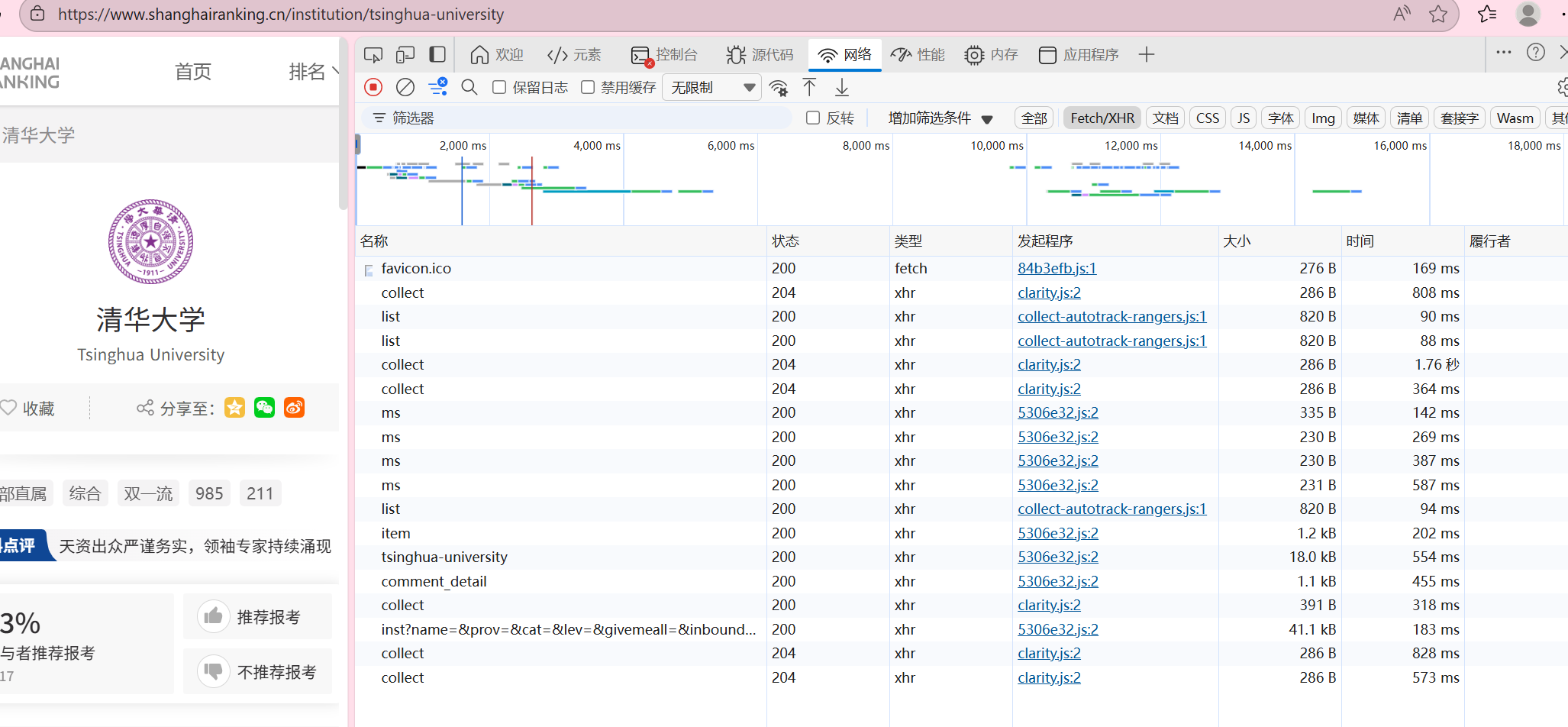Open DevTools help icon
Screen dimensions: 1568x727
pos(1536,52)
